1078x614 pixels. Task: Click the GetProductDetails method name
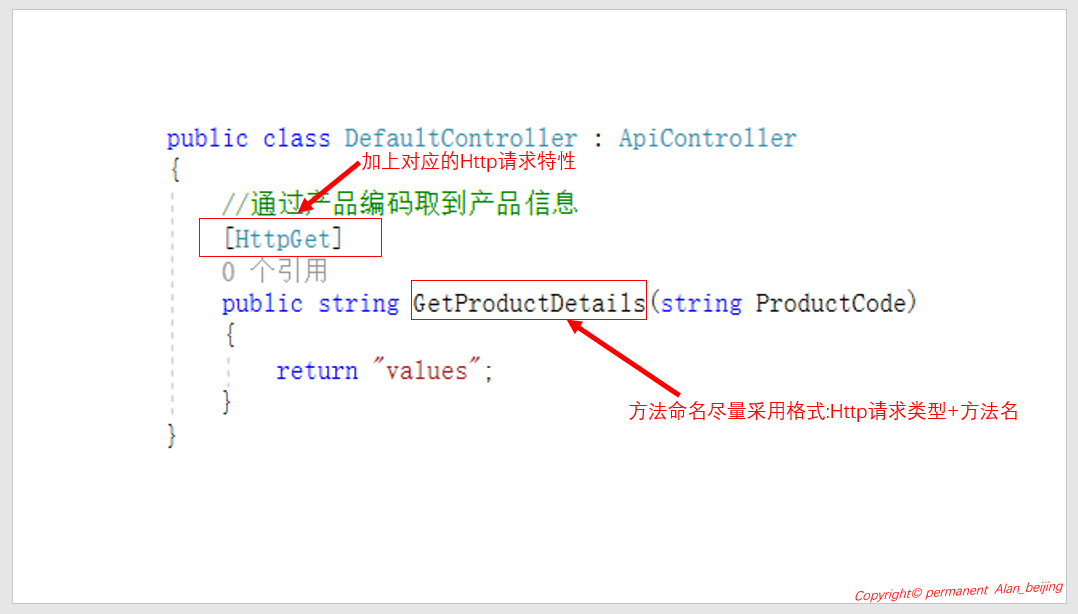(529, 303)
